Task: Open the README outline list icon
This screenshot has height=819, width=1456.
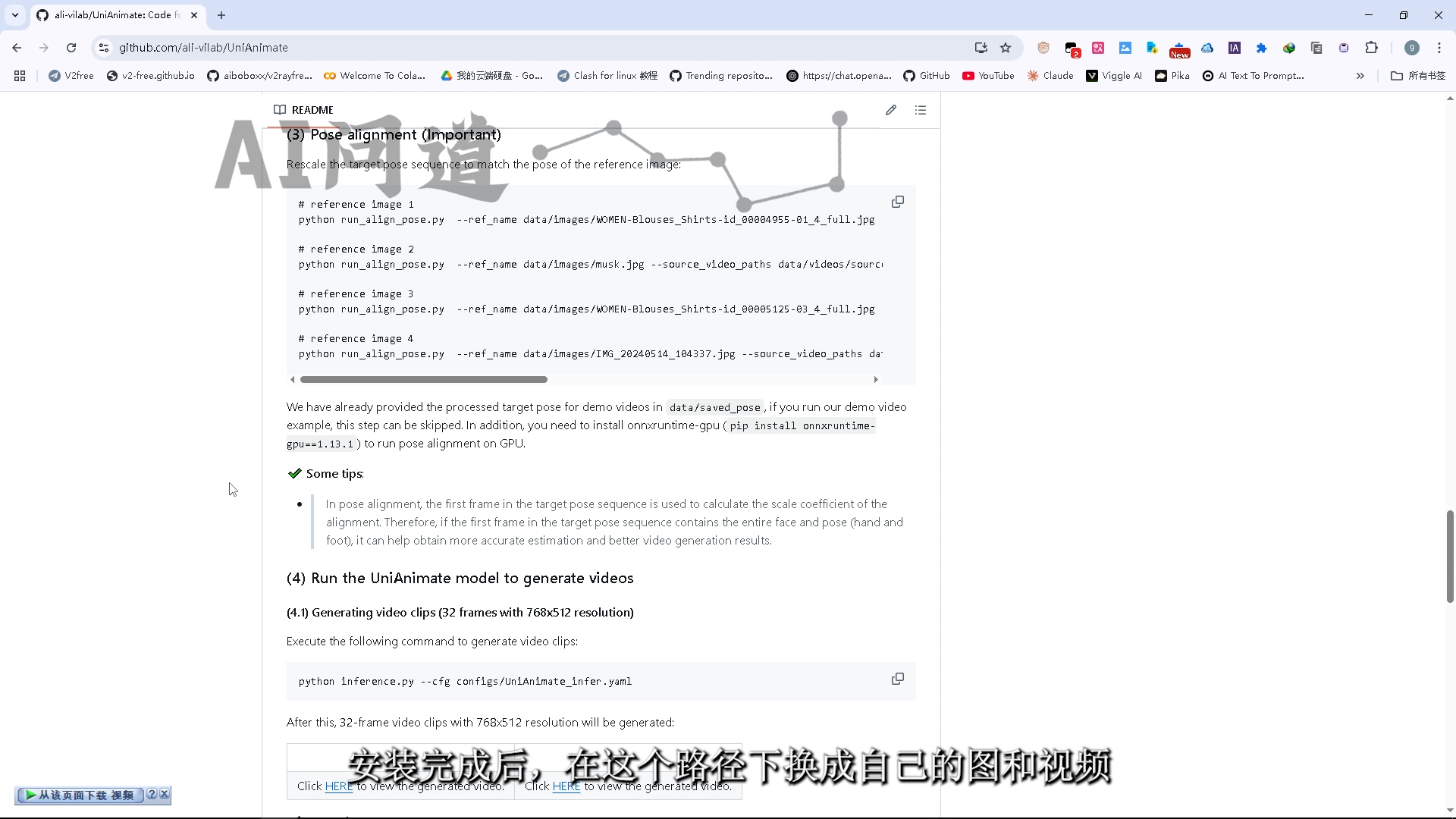Action: (921, 110)
